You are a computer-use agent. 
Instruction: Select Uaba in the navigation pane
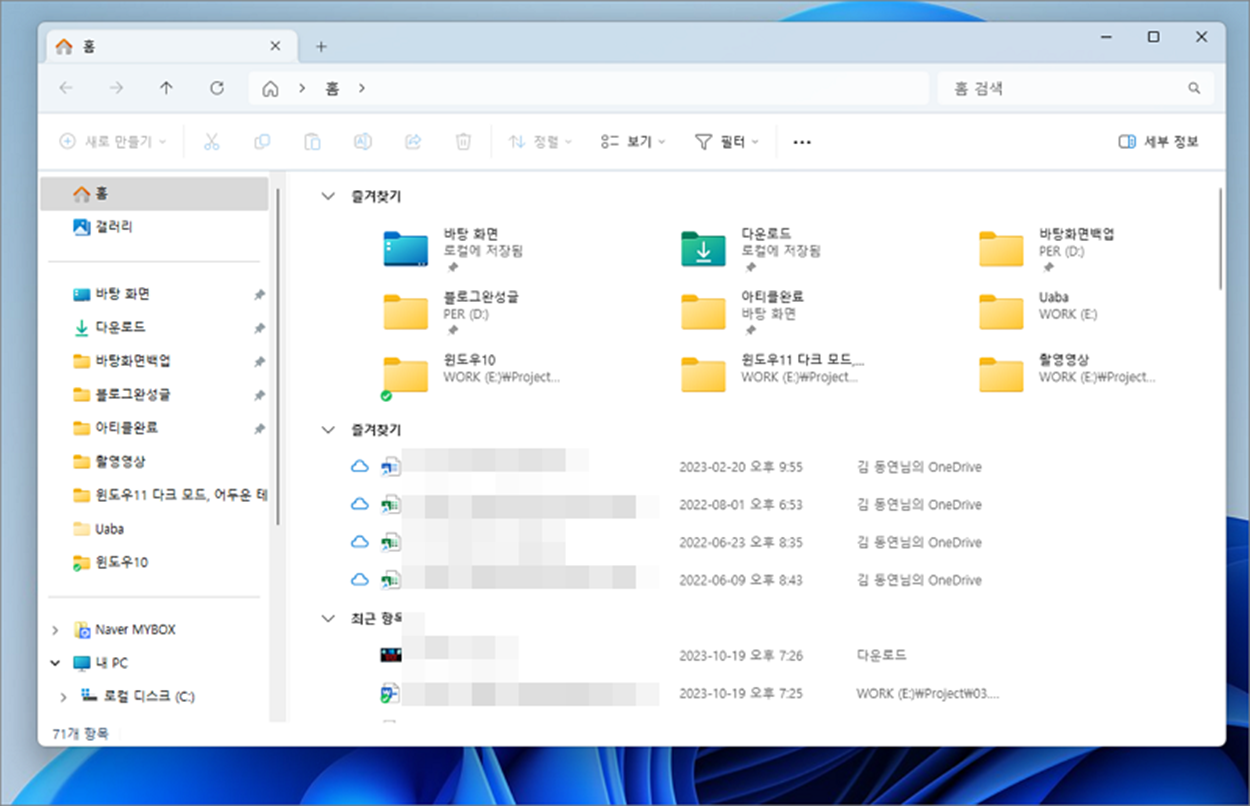154,528
